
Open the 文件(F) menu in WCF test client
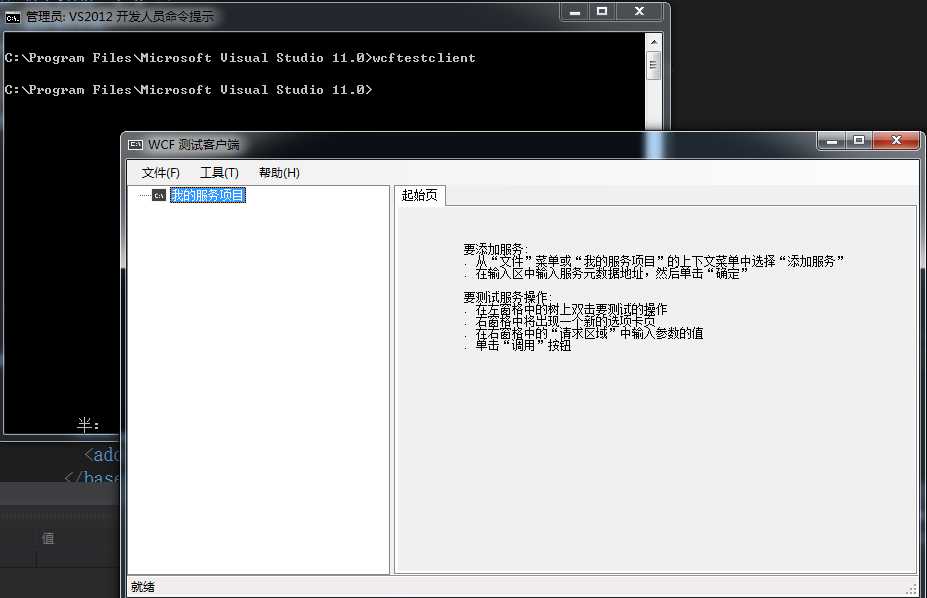point(160,173)
